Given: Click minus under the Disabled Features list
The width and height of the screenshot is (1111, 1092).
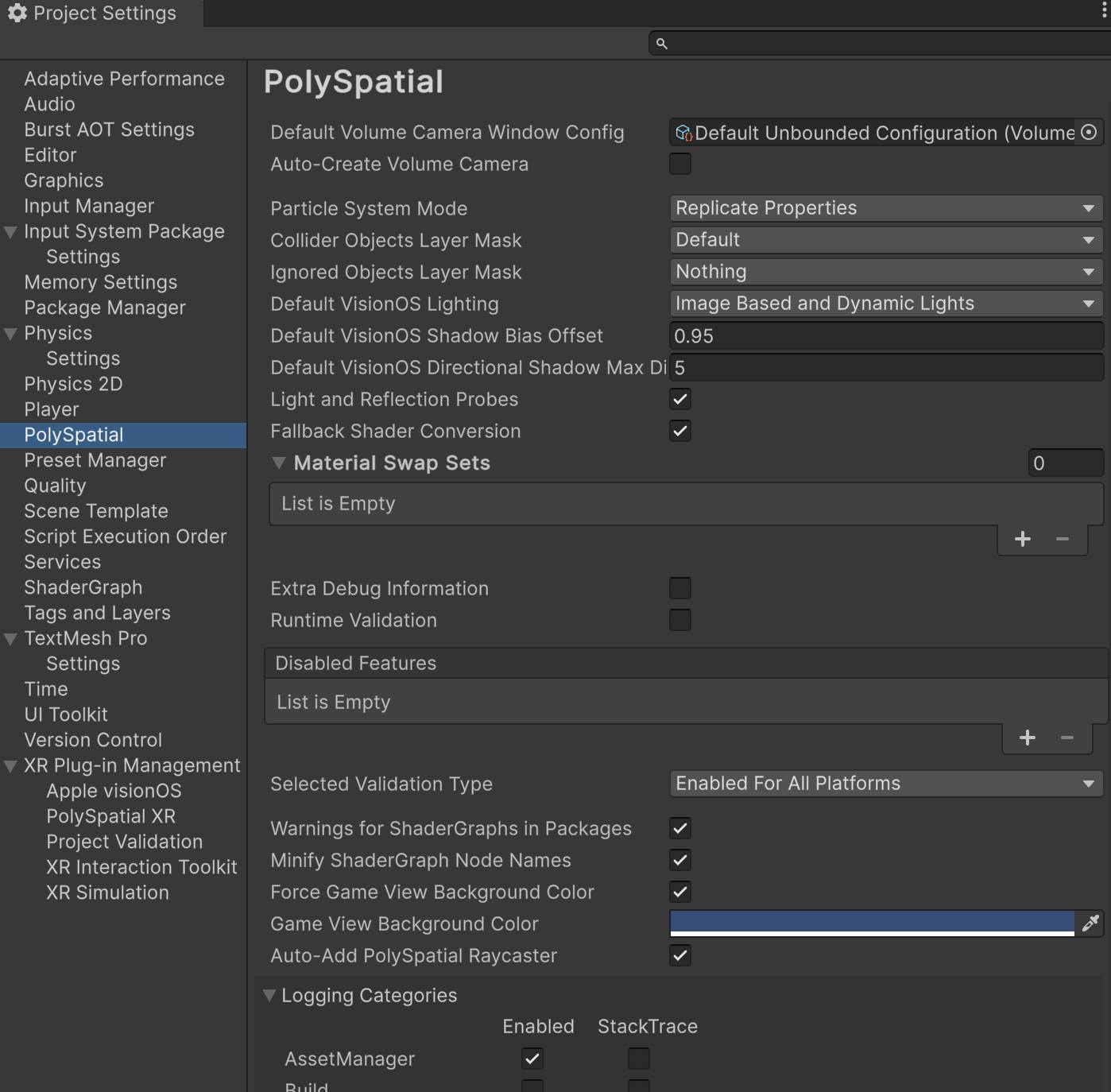Looking at the screenshot, I should [1067, 738].
